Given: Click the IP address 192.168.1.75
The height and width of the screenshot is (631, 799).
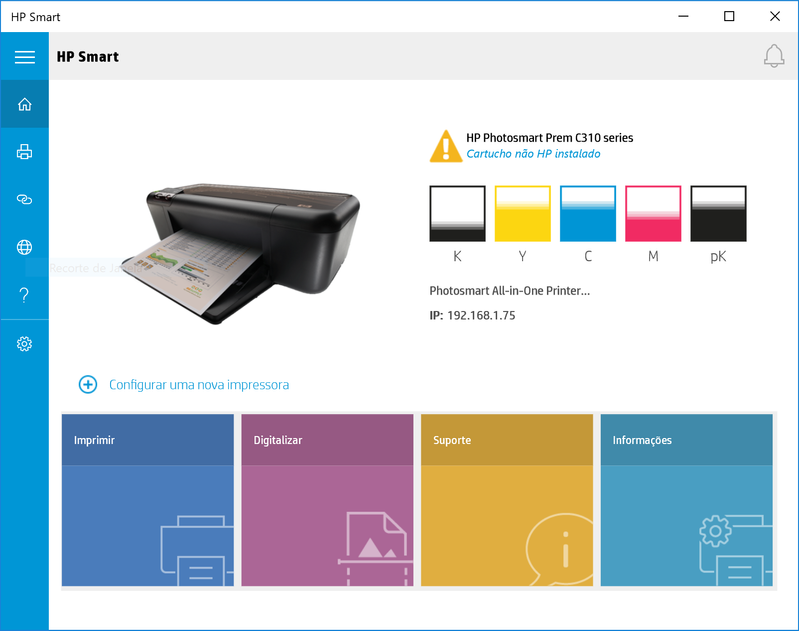Looking at the screenshot, I should pyautogui.click(x=481, y=316).
